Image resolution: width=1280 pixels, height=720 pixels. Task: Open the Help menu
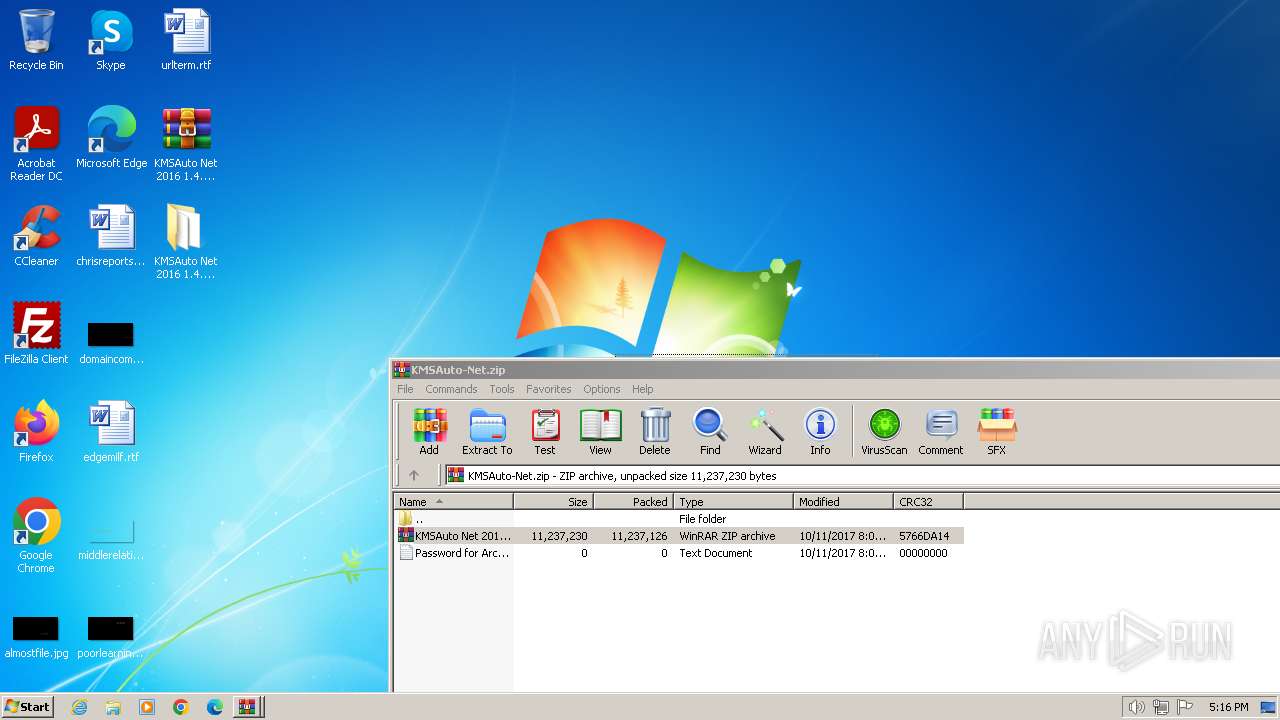pyautogui.click(x=643, y=389)
